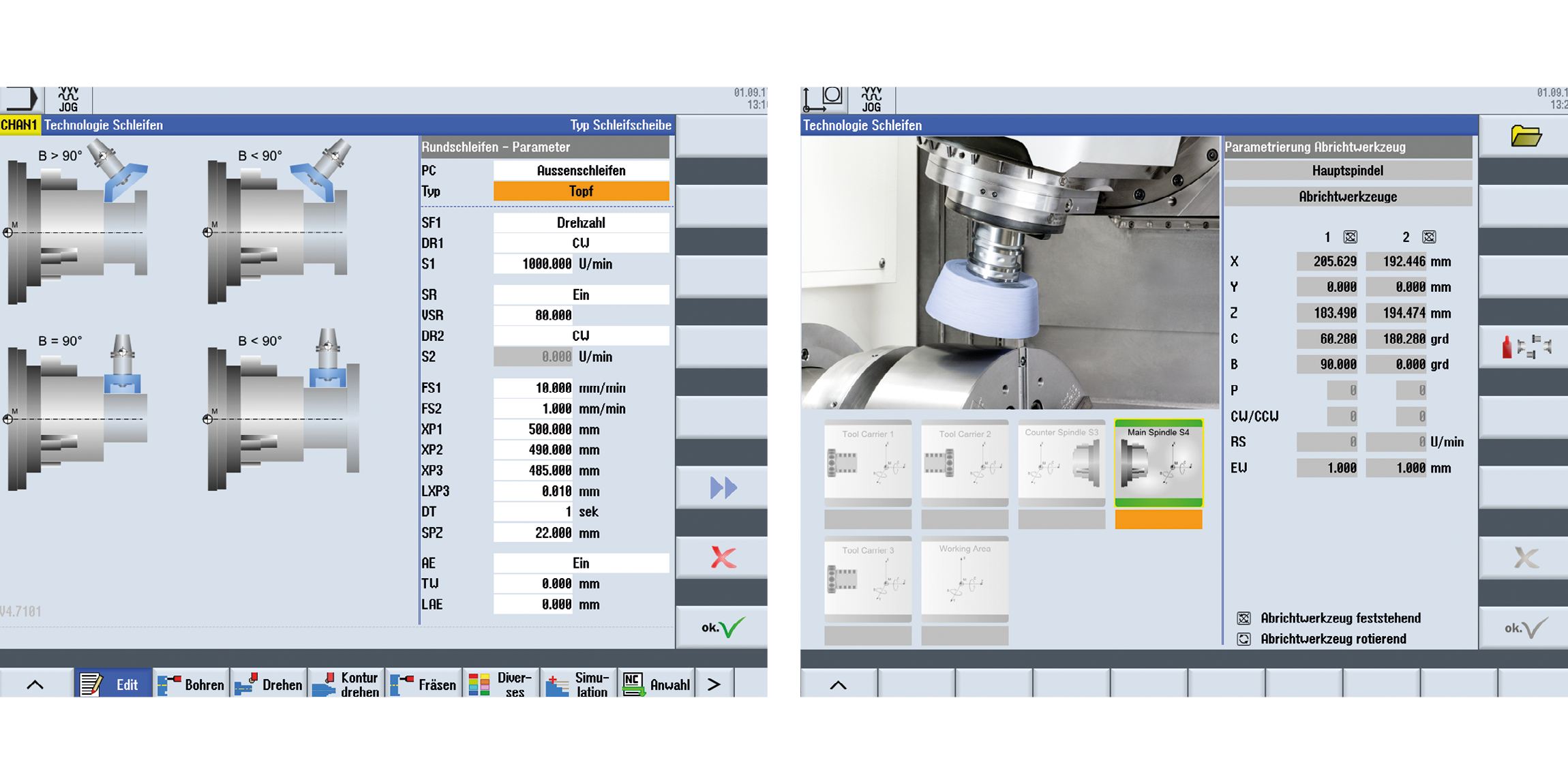Change Typ selection field Topf

coord(581,192)
